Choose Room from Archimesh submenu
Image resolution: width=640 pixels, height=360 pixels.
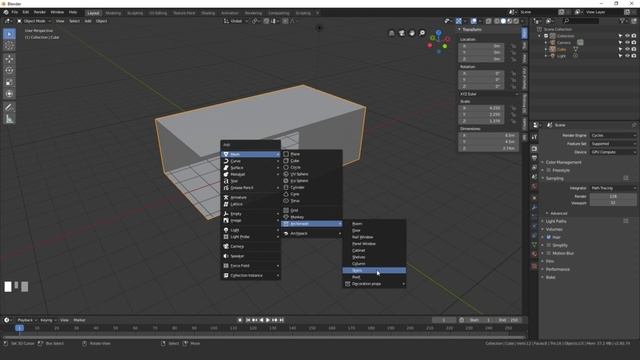[x=374, y=224]
